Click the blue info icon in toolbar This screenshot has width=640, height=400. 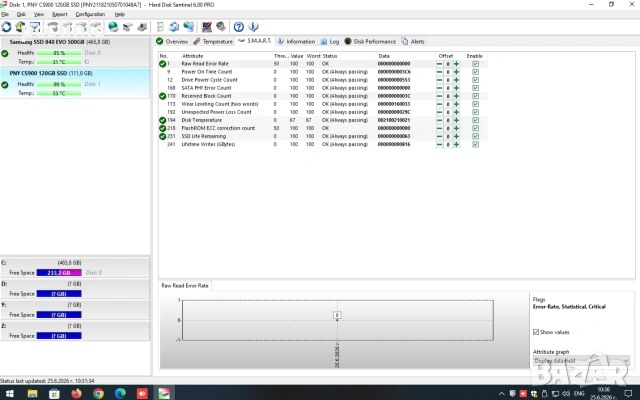pos(253,27)
